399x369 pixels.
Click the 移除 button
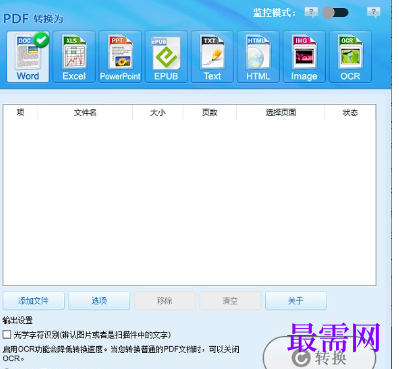click(165, 301)
